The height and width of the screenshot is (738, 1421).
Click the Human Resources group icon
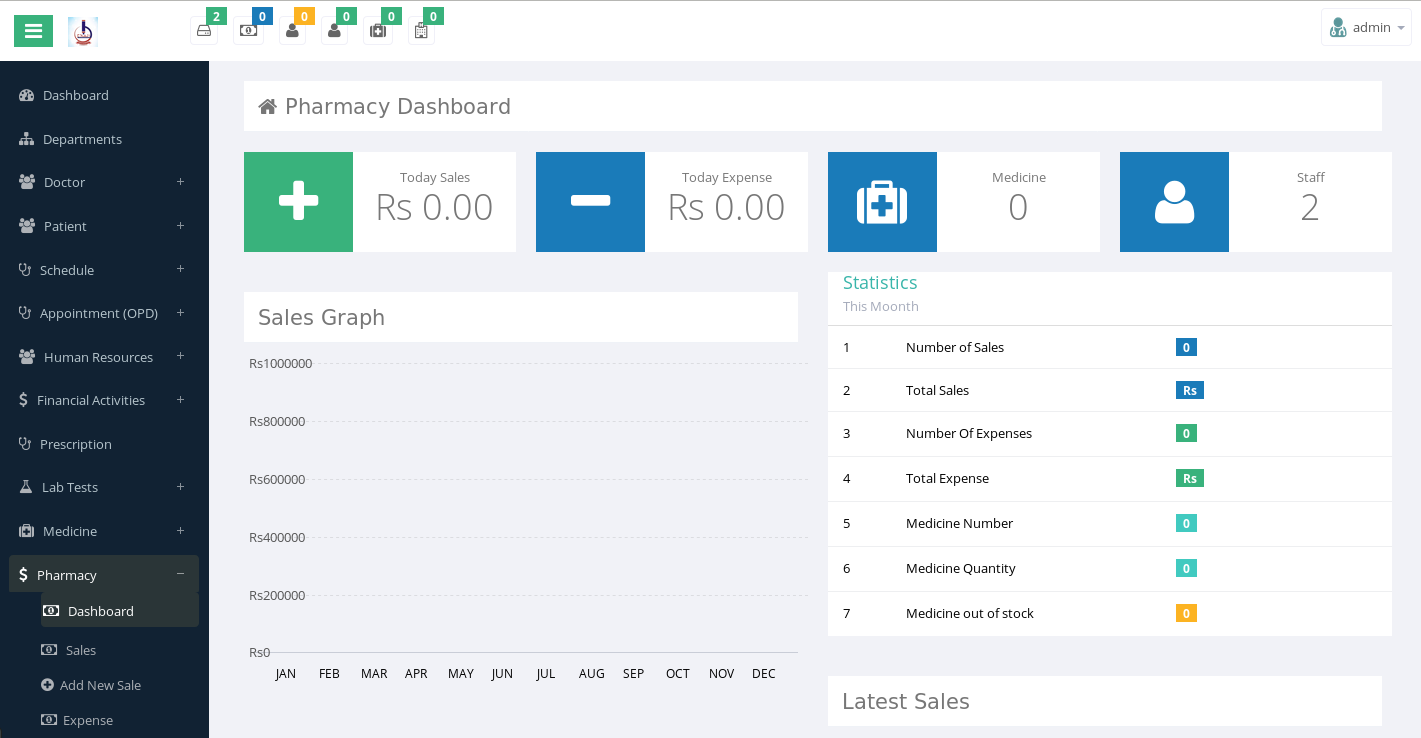[x=27, y=357]
